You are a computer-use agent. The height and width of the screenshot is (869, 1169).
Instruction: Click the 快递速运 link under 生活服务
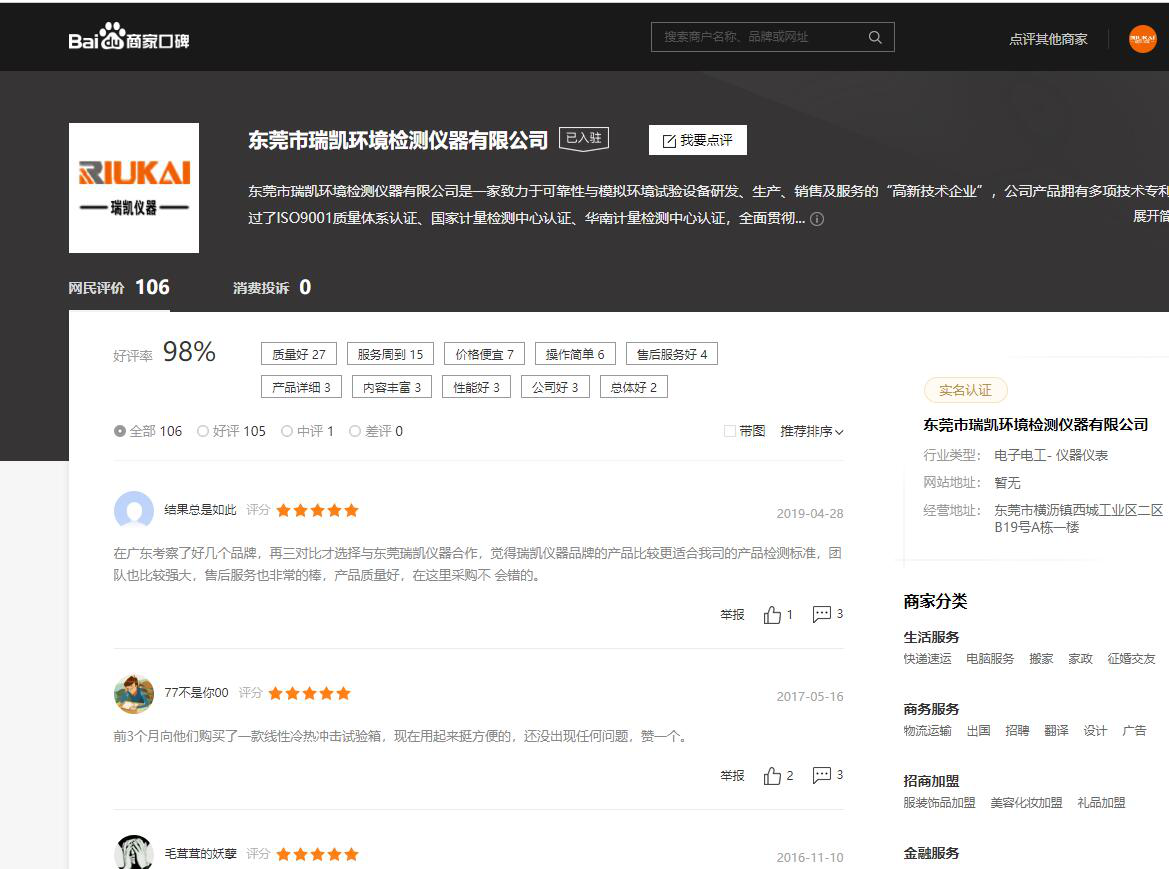click(x=926, y=658)
